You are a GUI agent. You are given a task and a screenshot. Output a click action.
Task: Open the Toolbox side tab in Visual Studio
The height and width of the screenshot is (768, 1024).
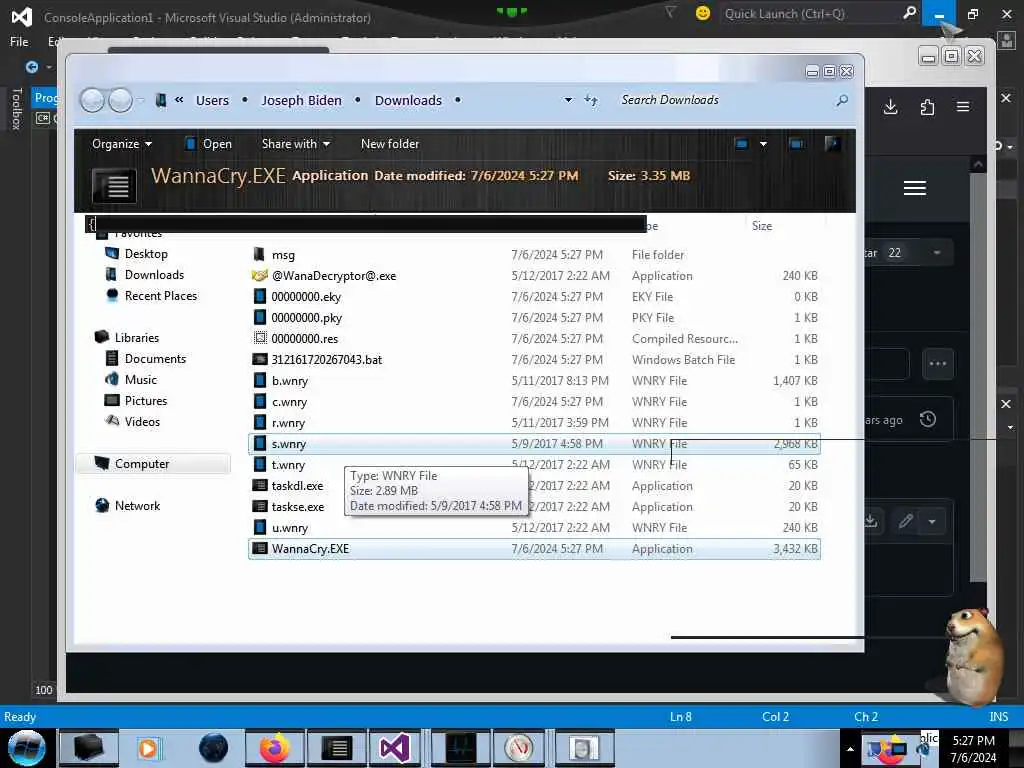[x=17, y=108]
